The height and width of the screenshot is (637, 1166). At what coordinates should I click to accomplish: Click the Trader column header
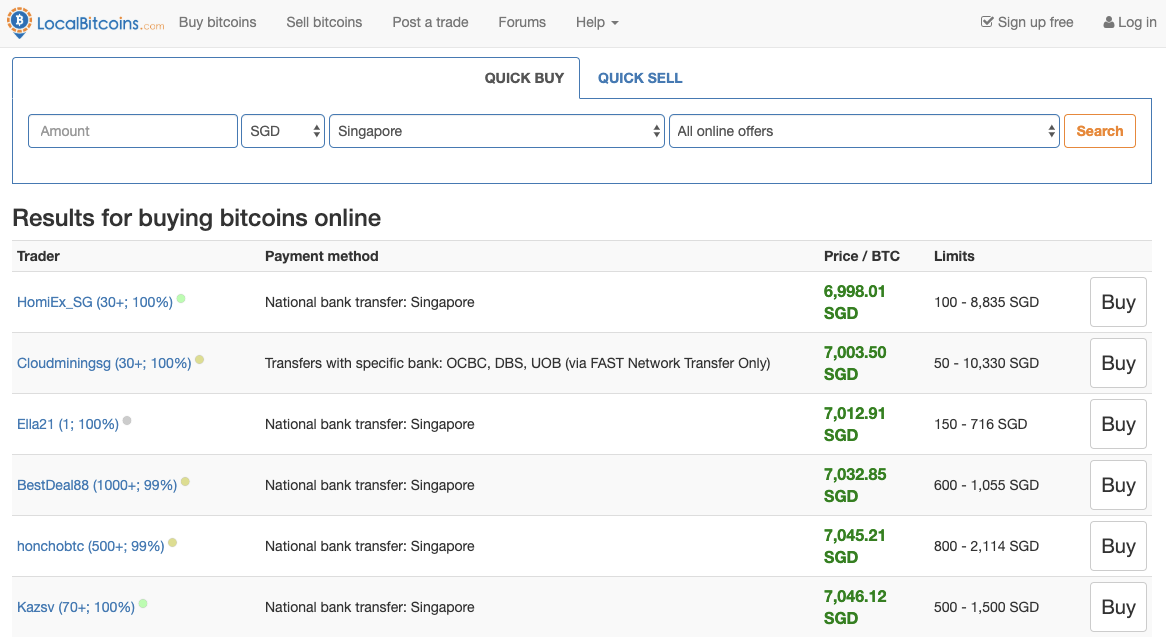(x=38, y=256)
